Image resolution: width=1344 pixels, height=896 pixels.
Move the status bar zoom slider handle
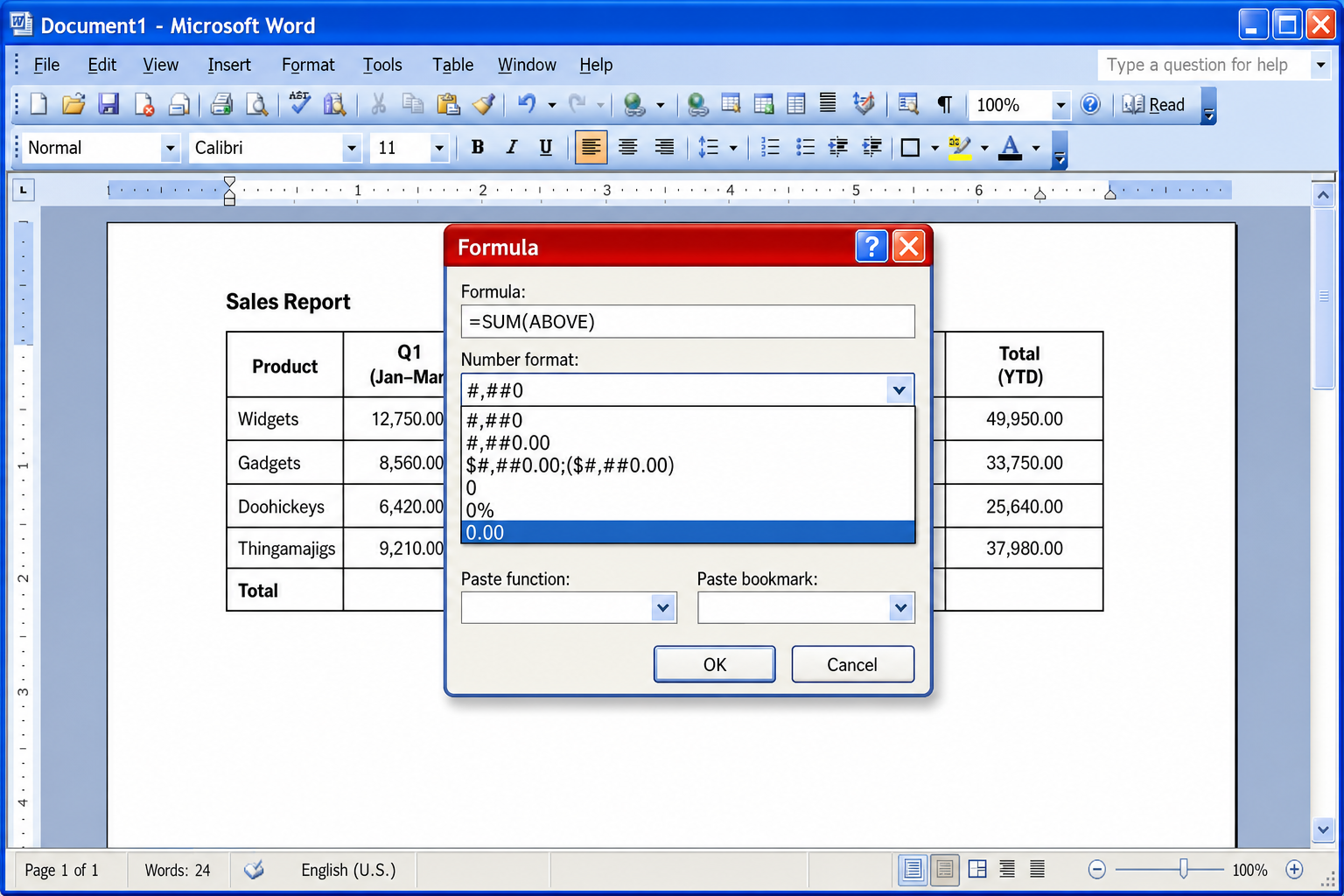pyautogui.click(x=1183, y=869)
